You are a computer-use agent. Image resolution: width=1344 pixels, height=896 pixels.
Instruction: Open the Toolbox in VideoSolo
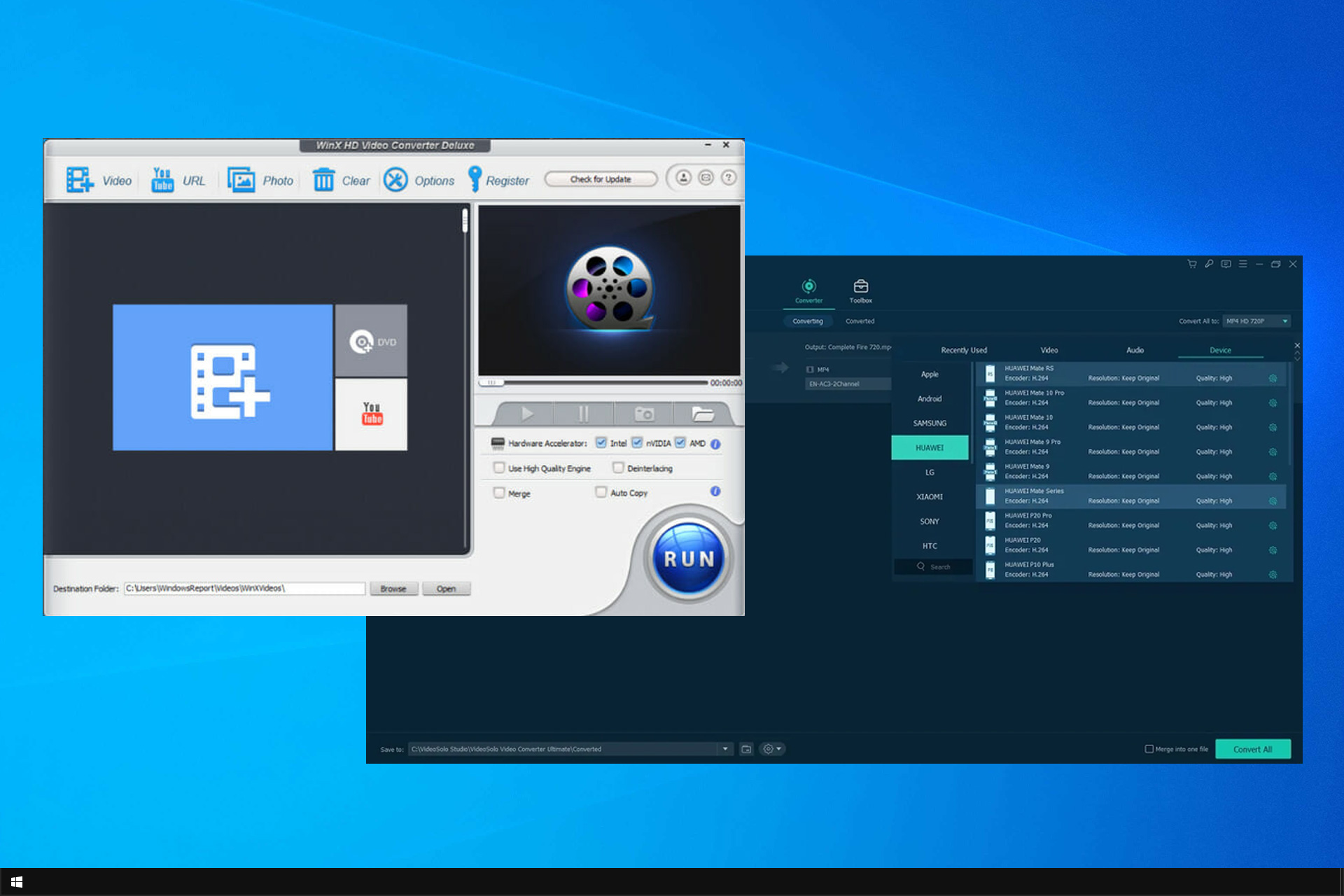click(x=860, y=290)
